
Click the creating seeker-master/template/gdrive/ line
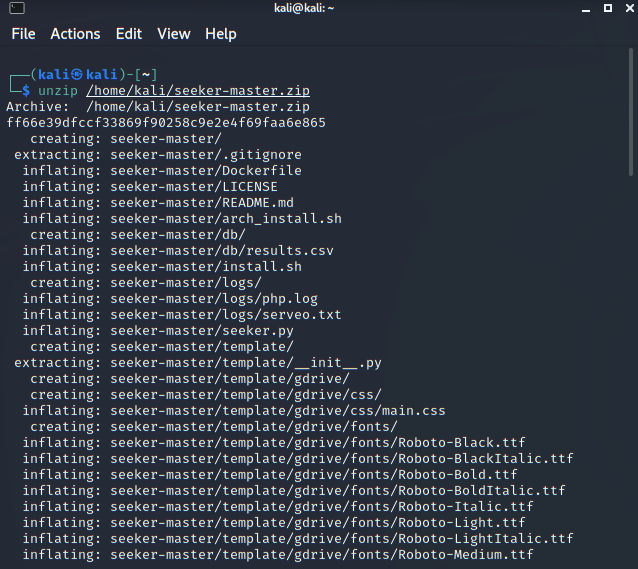click(190, 379)
